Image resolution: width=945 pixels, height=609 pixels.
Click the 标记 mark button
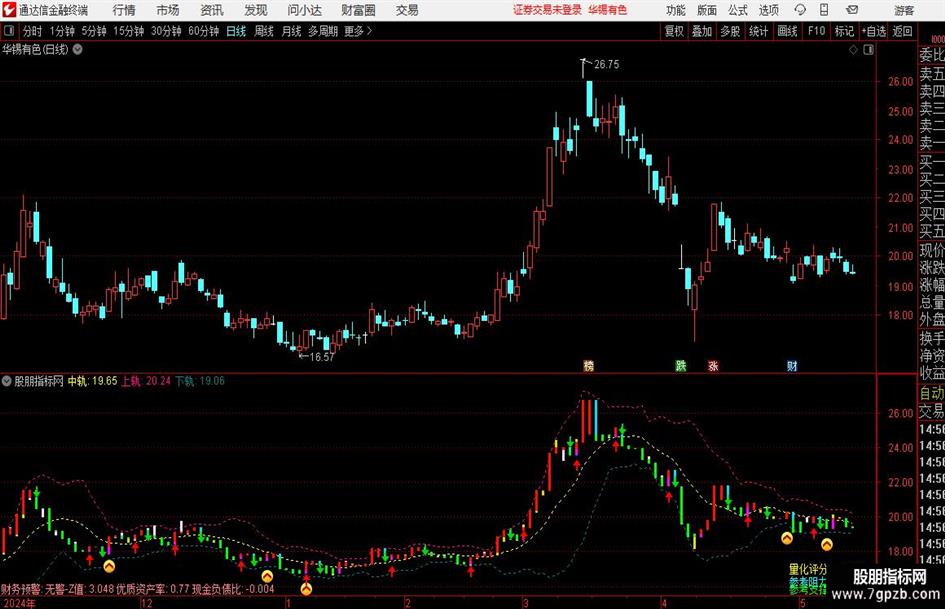pyautogui.click(x=844, y=31)
